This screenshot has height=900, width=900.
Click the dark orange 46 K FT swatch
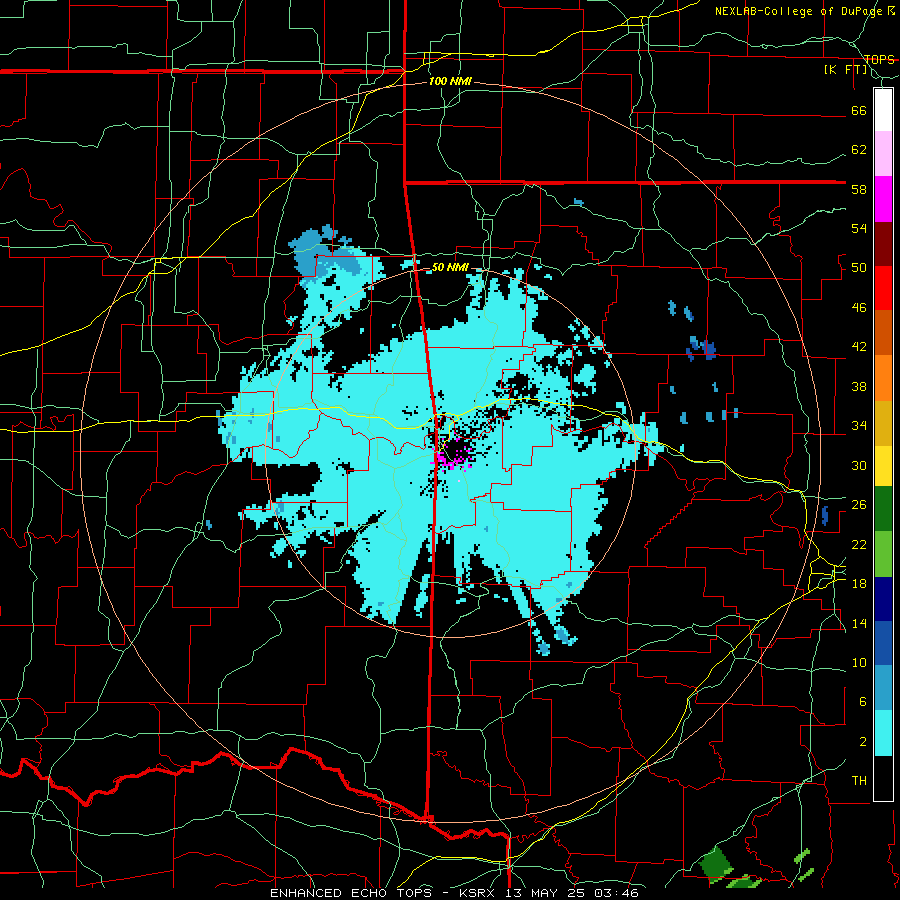point(883,332)
